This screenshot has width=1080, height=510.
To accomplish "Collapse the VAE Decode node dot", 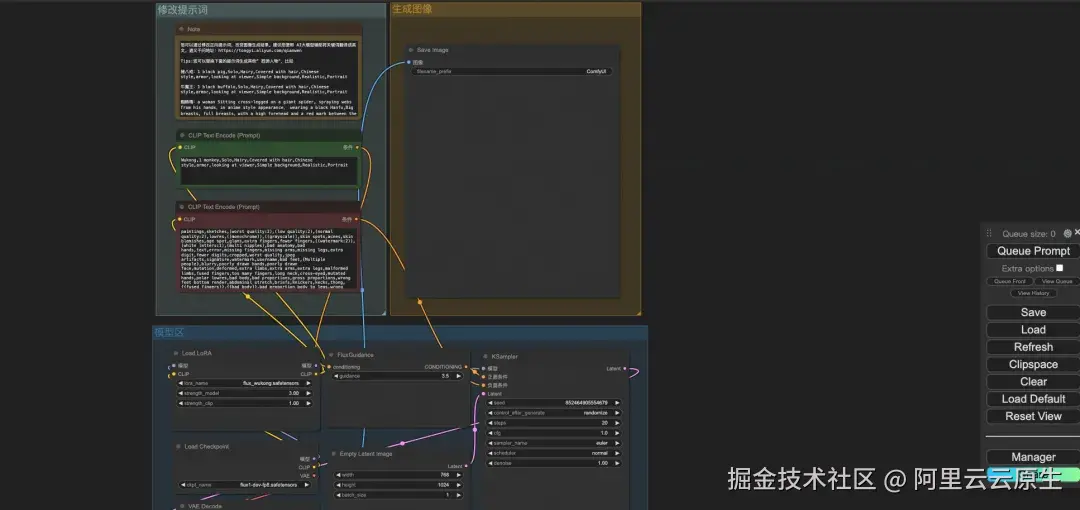I will [x=183, y=506].
